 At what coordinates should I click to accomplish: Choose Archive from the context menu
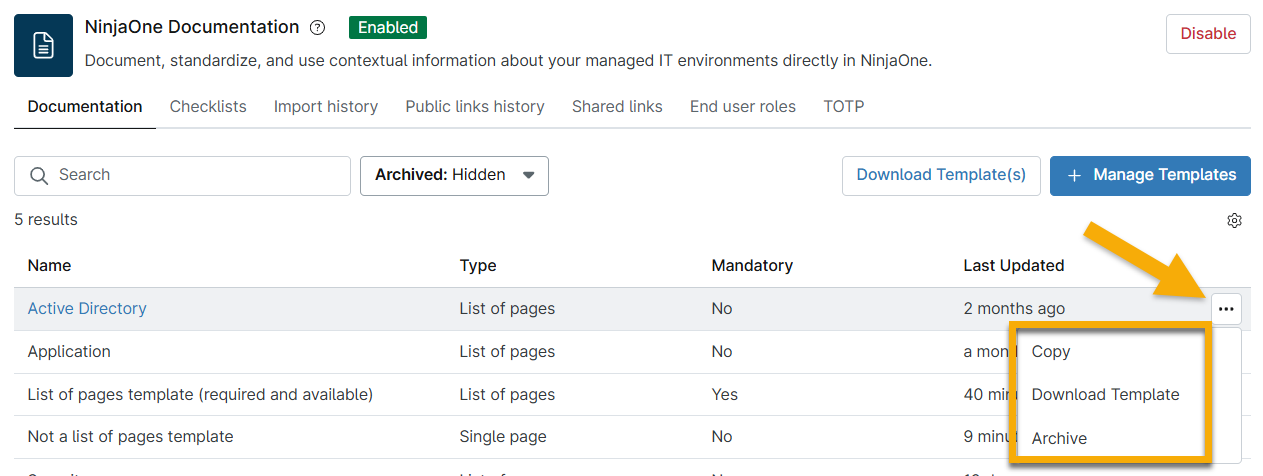(1059, 438)
